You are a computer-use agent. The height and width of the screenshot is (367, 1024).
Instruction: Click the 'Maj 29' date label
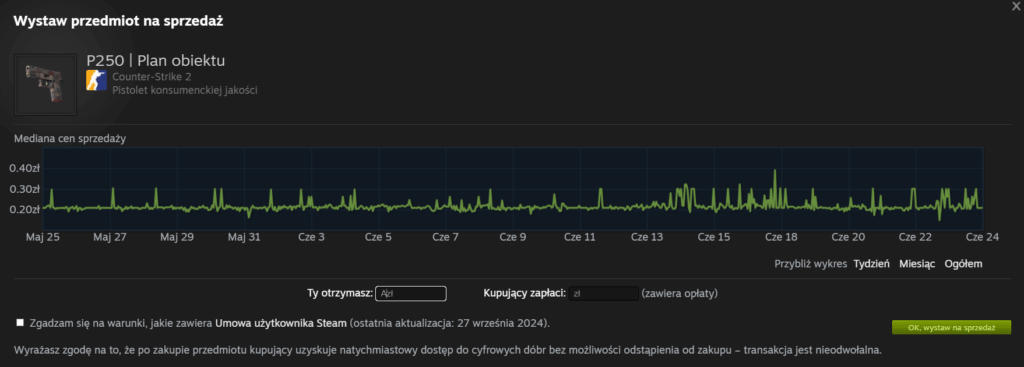177,237
